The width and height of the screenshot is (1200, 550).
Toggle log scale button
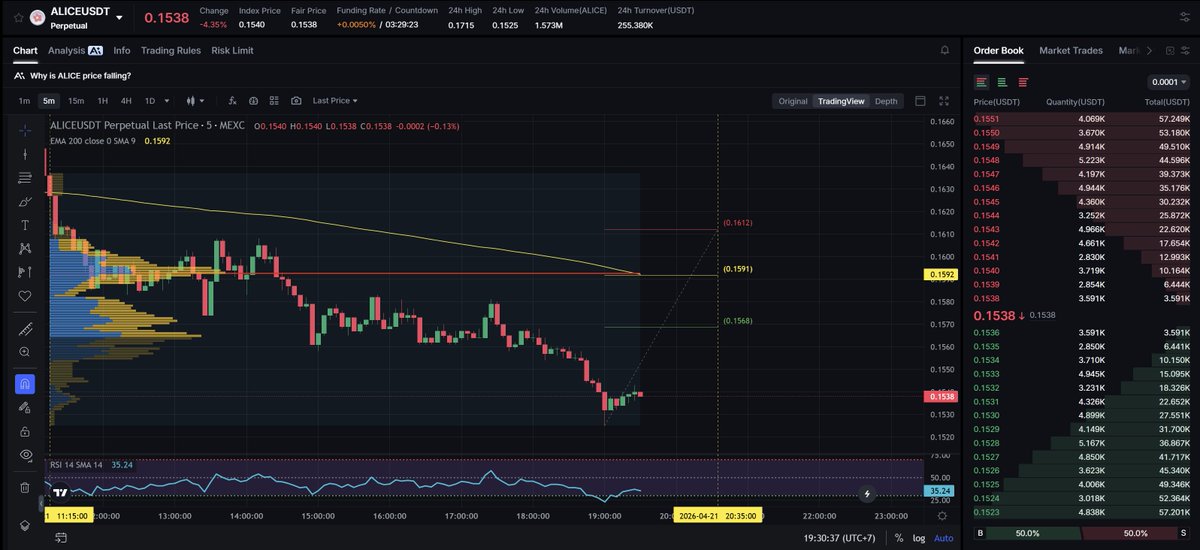point(920,538)
